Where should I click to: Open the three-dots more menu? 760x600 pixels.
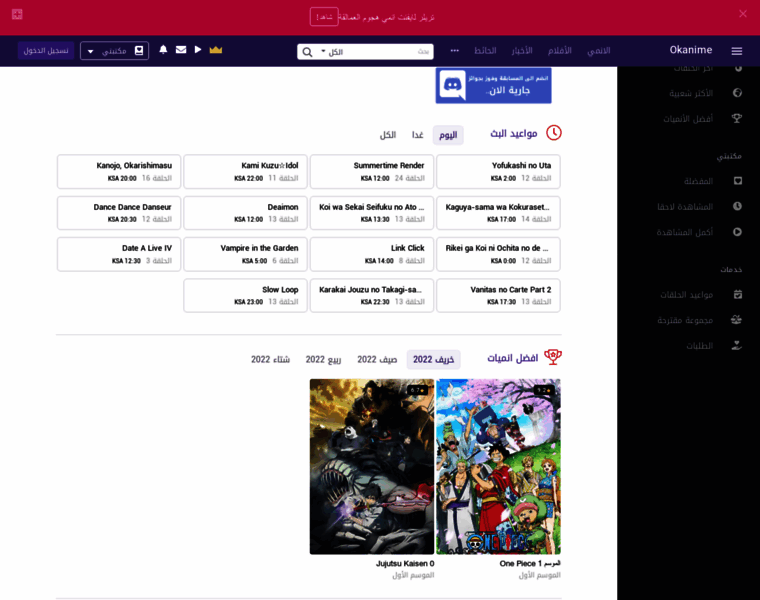(454, 50)
